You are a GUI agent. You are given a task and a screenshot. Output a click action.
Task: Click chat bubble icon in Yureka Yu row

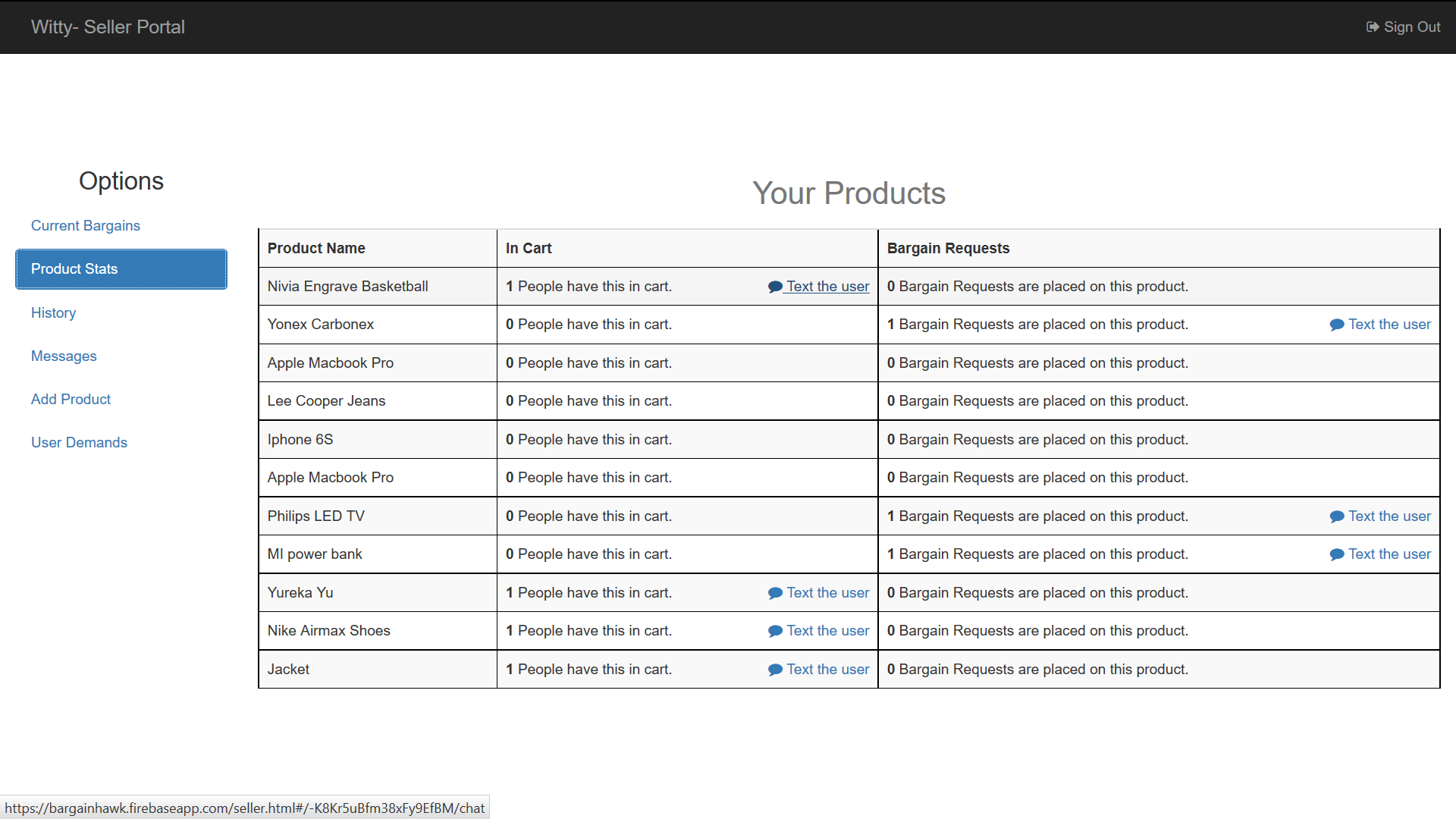click(x=775, y=594)
